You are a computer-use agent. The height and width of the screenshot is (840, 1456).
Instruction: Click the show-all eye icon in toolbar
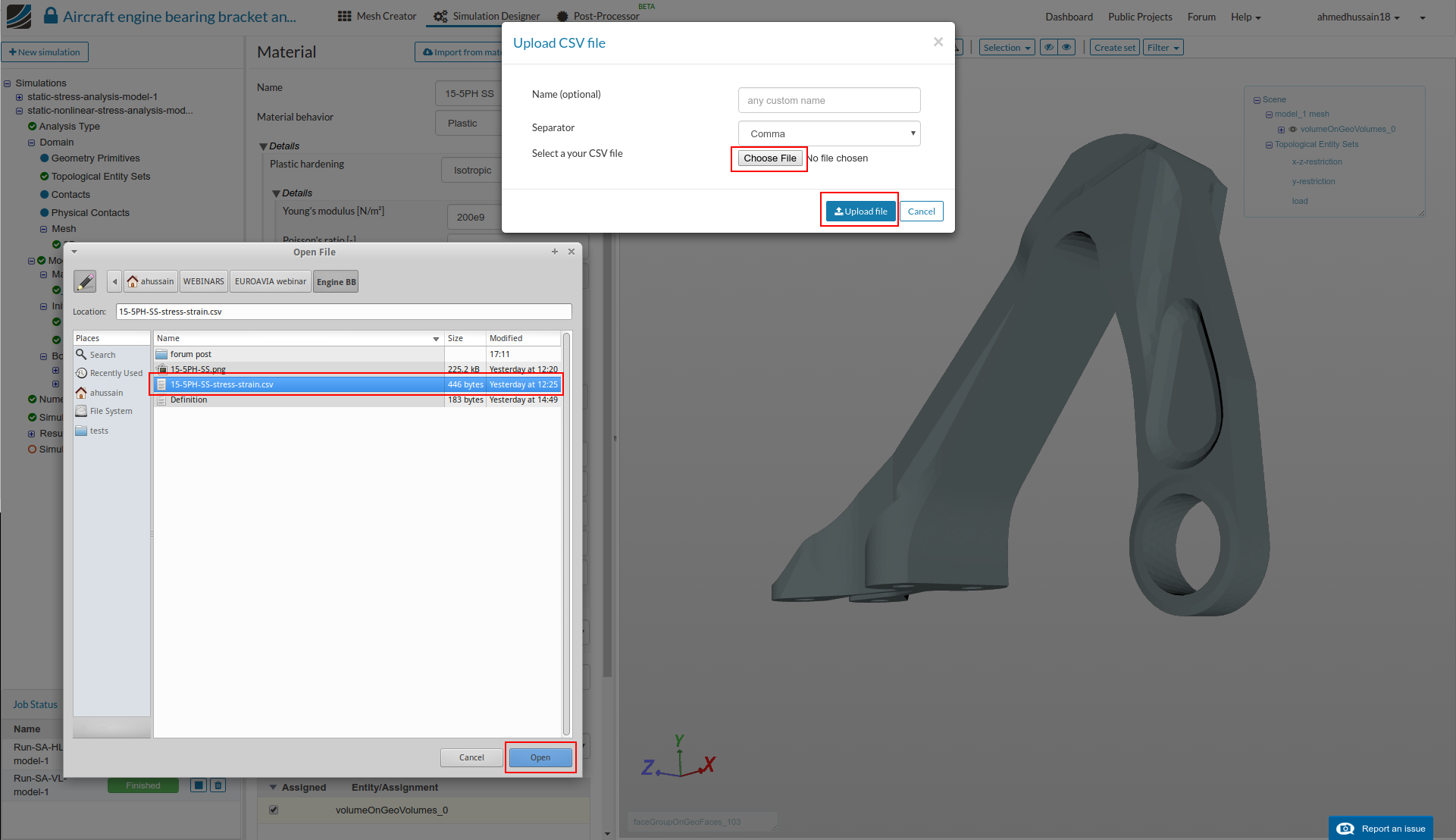1066,48
